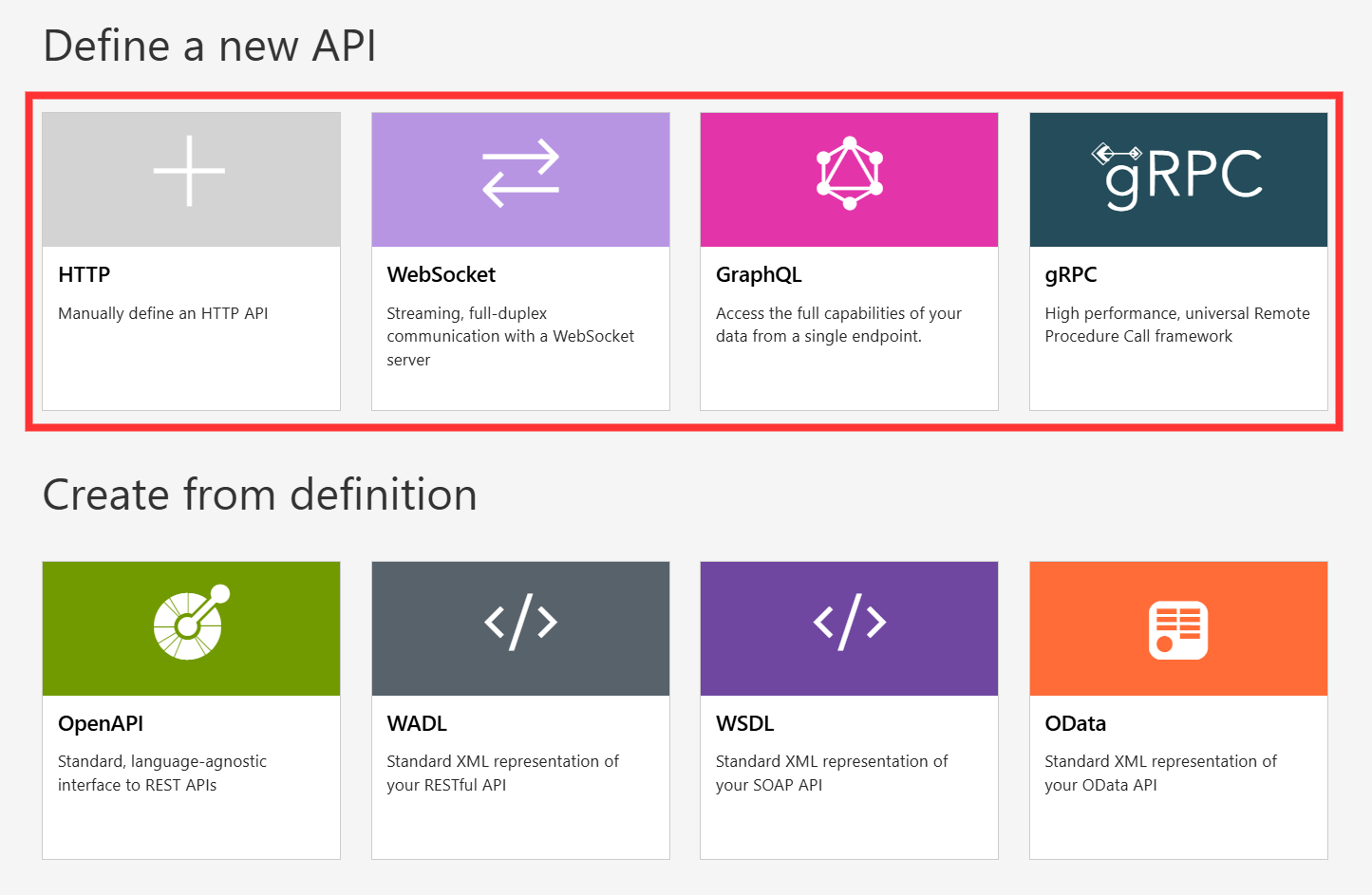Click the 'Streaming, full-duplex communication' description

[x=510, y=336]
